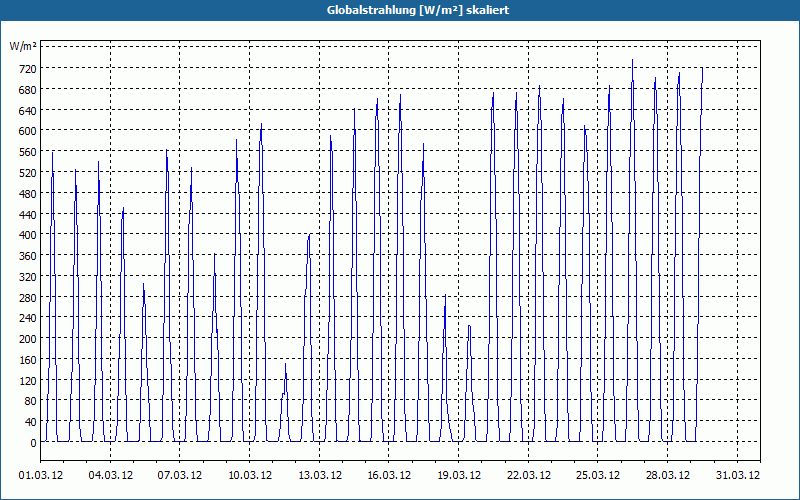Click the 240 y-axis label
Screen dimensions: 800x500
[x=27, y=318]
